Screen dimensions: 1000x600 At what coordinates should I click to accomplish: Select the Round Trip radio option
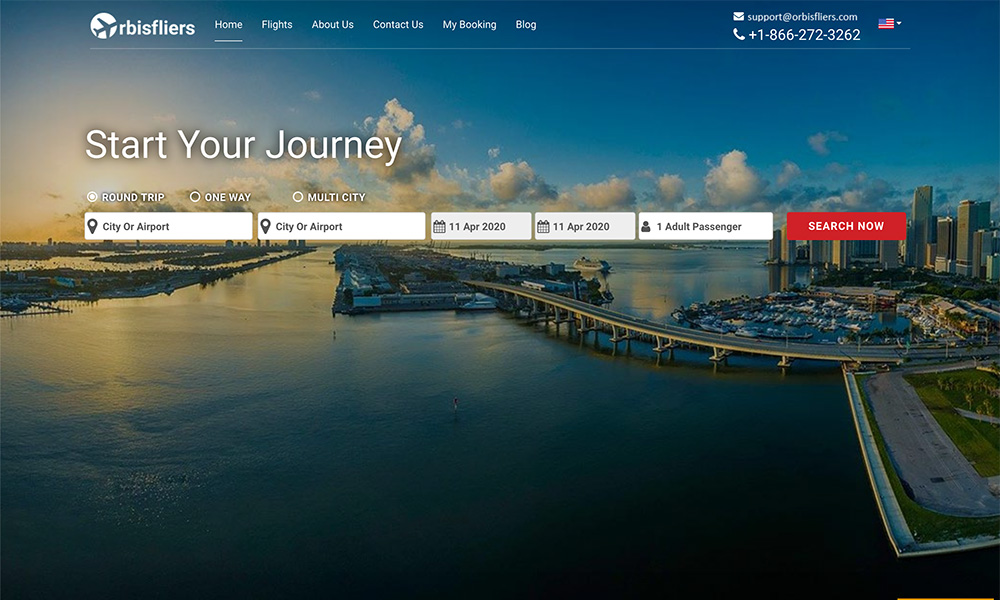click(x=93, y=197)
